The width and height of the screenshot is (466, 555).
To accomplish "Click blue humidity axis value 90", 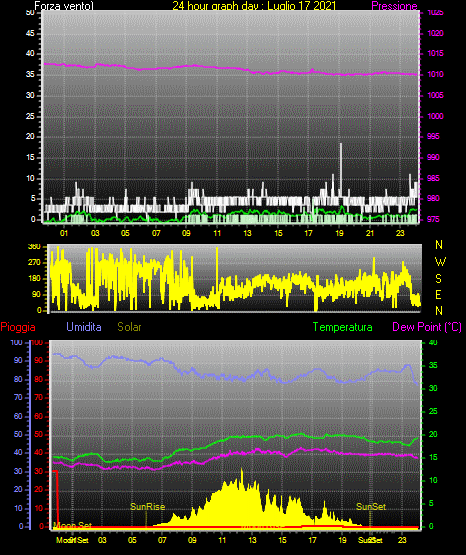I will (18, 360).
